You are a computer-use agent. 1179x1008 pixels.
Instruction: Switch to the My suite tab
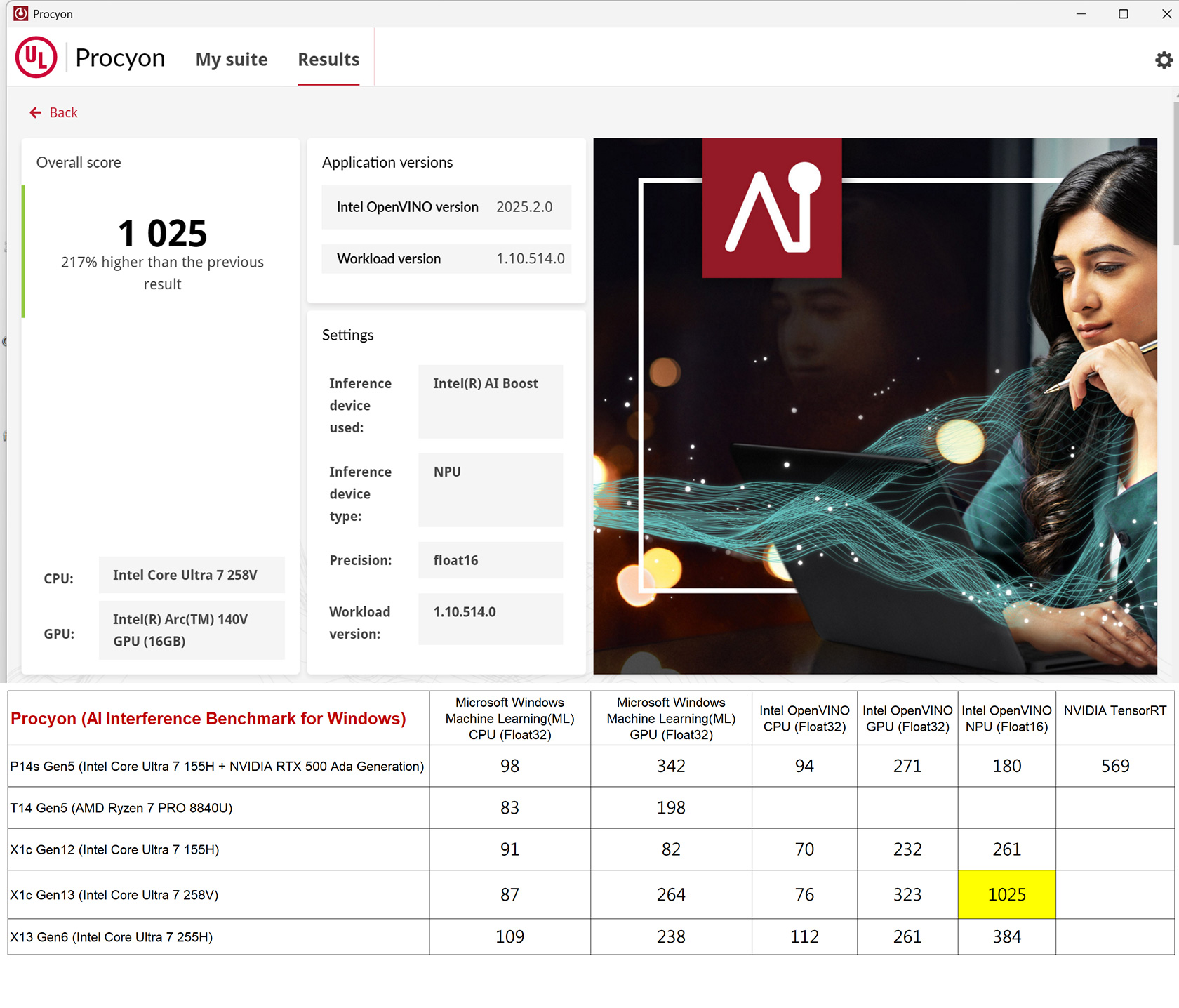231,60
